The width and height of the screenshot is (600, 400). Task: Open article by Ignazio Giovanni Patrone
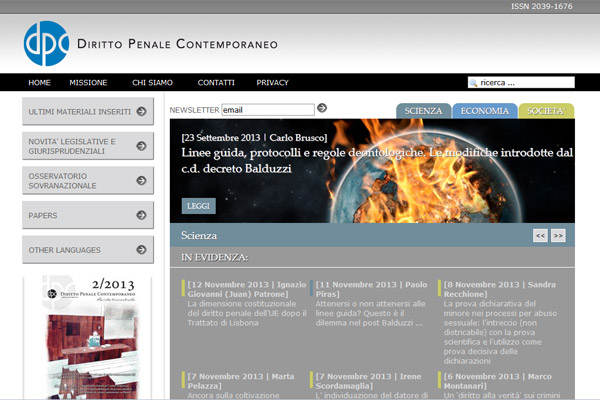click(246, 304)
